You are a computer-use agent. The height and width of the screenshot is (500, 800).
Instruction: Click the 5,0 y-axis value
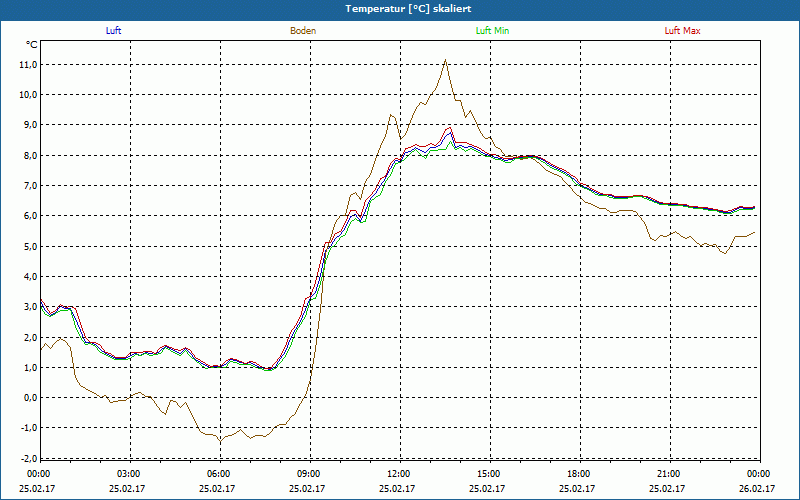[30, 246]
